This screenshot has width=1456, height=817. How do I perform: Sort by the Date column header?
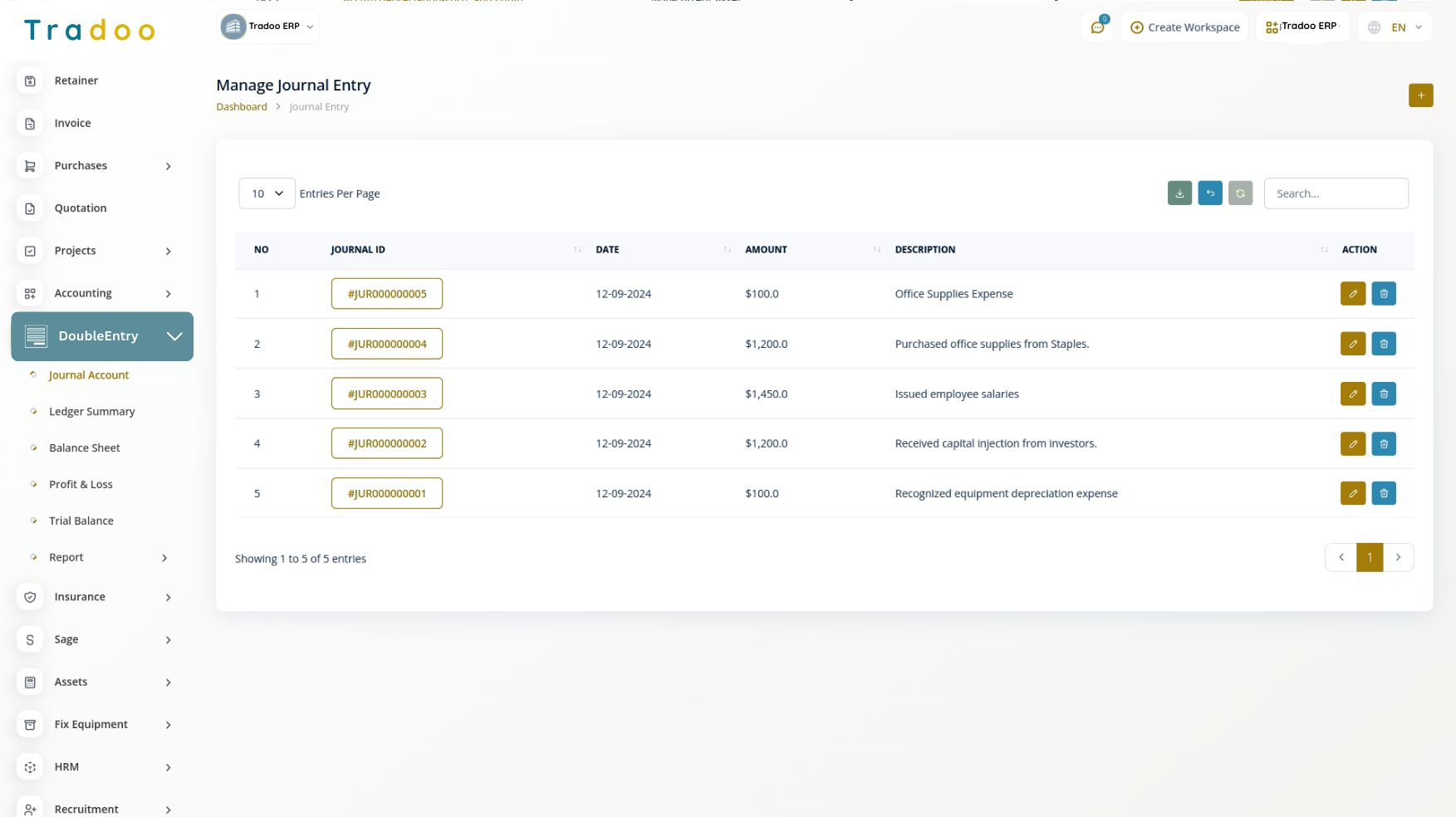coord(663,250)
